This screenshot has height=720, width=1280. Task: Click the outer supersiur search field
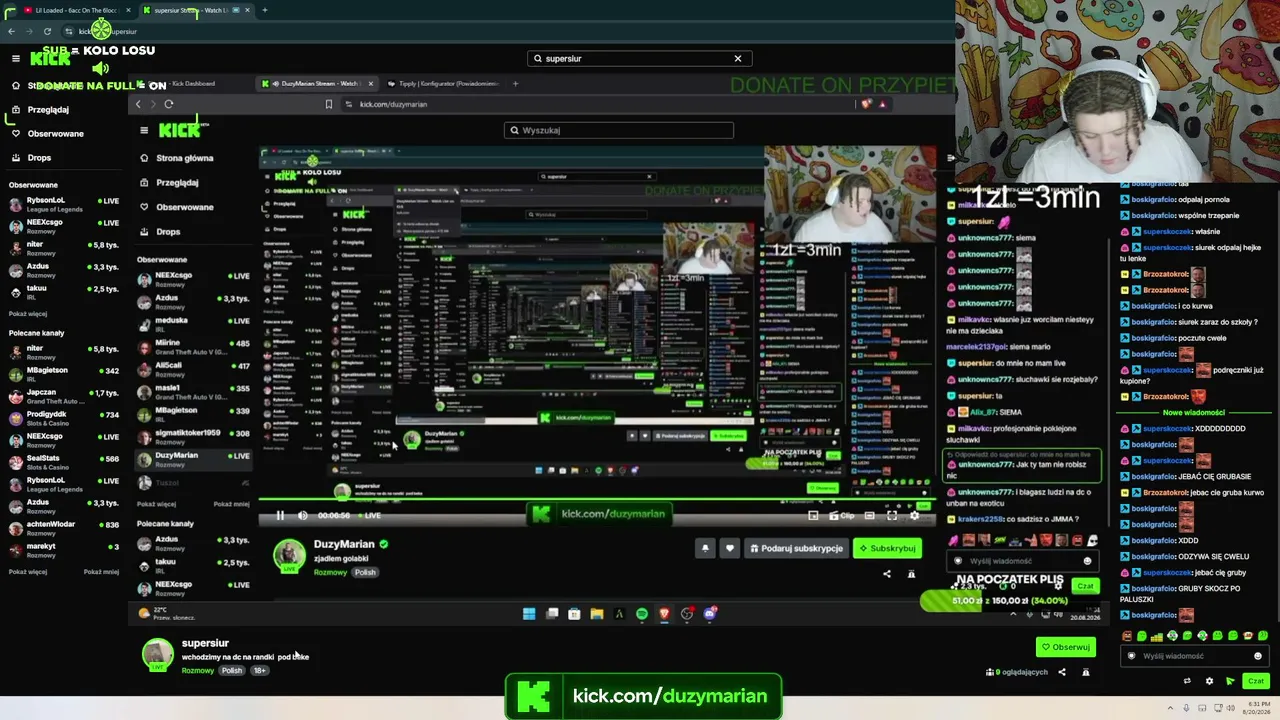tap(639, 58)
